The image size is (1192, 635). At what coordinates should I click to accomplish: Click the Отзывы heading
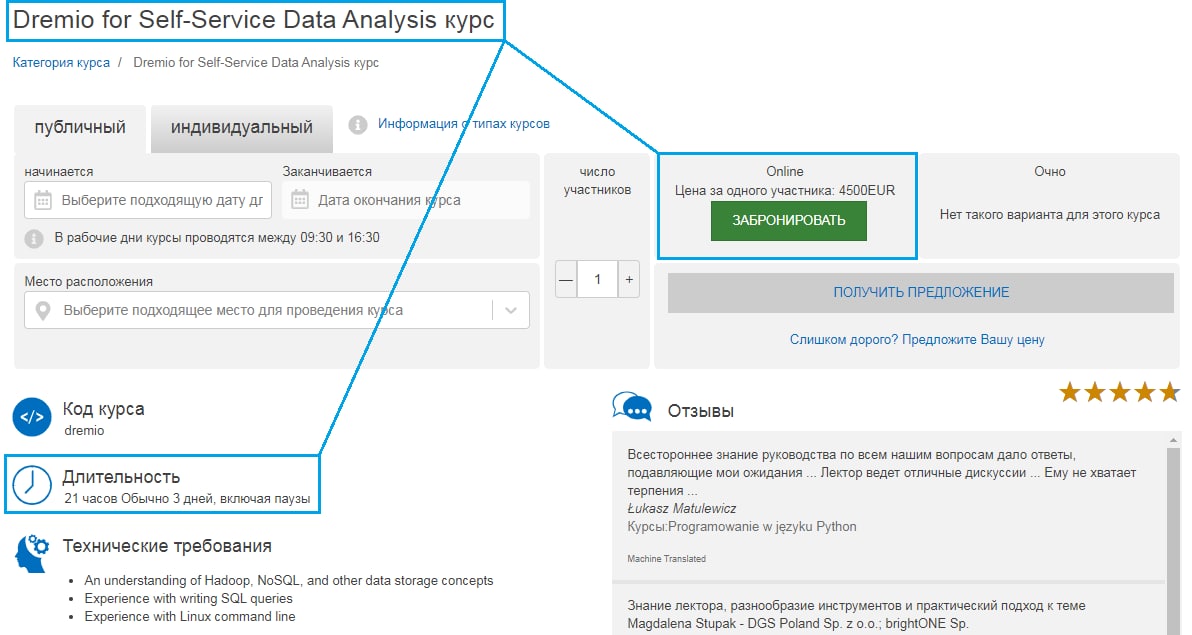point(701,411)
